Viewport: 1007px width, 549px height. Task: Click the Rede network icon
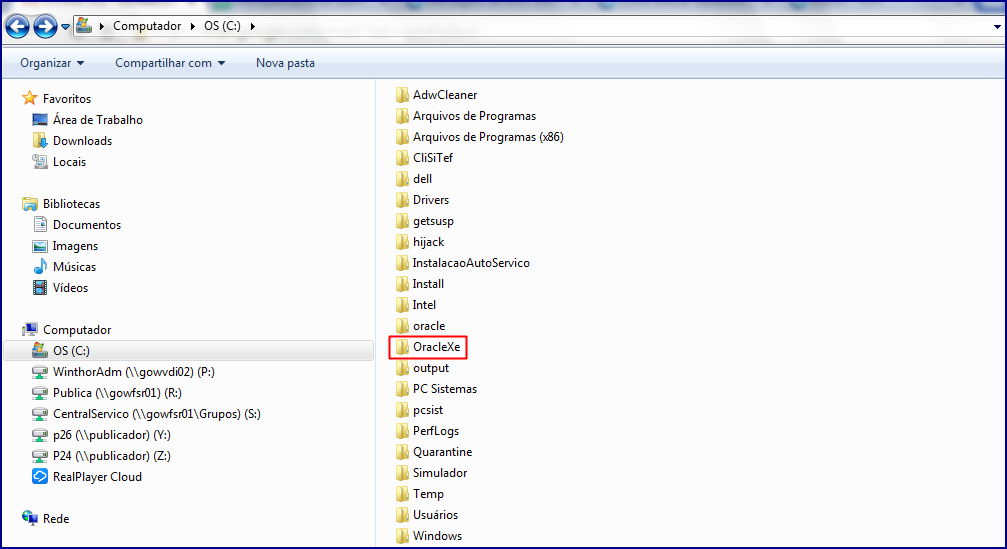pos(30,518)
